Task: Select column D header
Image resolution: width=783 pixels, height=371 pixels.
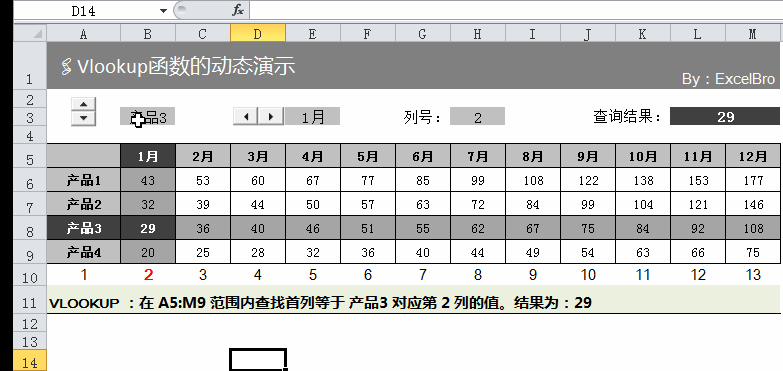Action: [x=258, y=34]
